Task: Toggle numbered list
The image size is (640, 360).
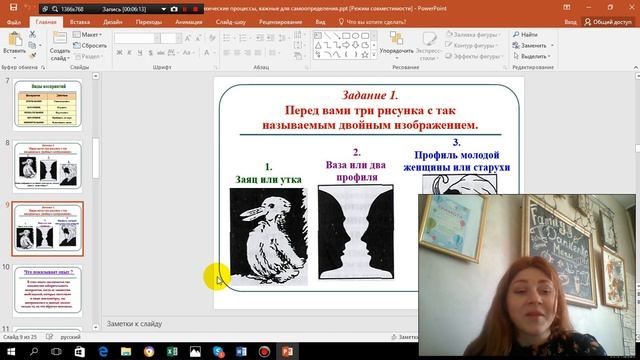Action: click(243, 38)
